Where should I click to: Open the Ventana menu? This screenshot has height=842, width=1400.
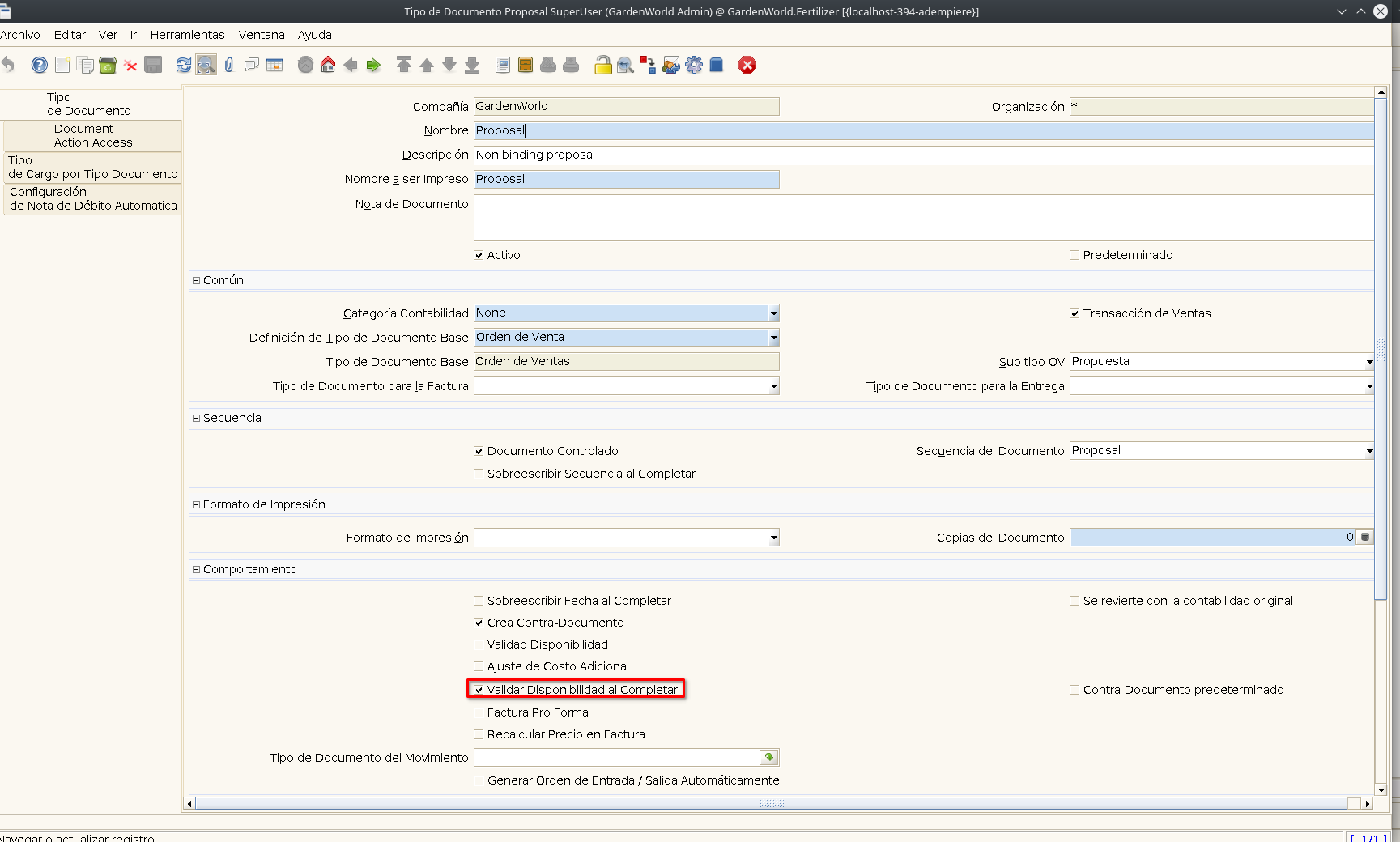262,35
